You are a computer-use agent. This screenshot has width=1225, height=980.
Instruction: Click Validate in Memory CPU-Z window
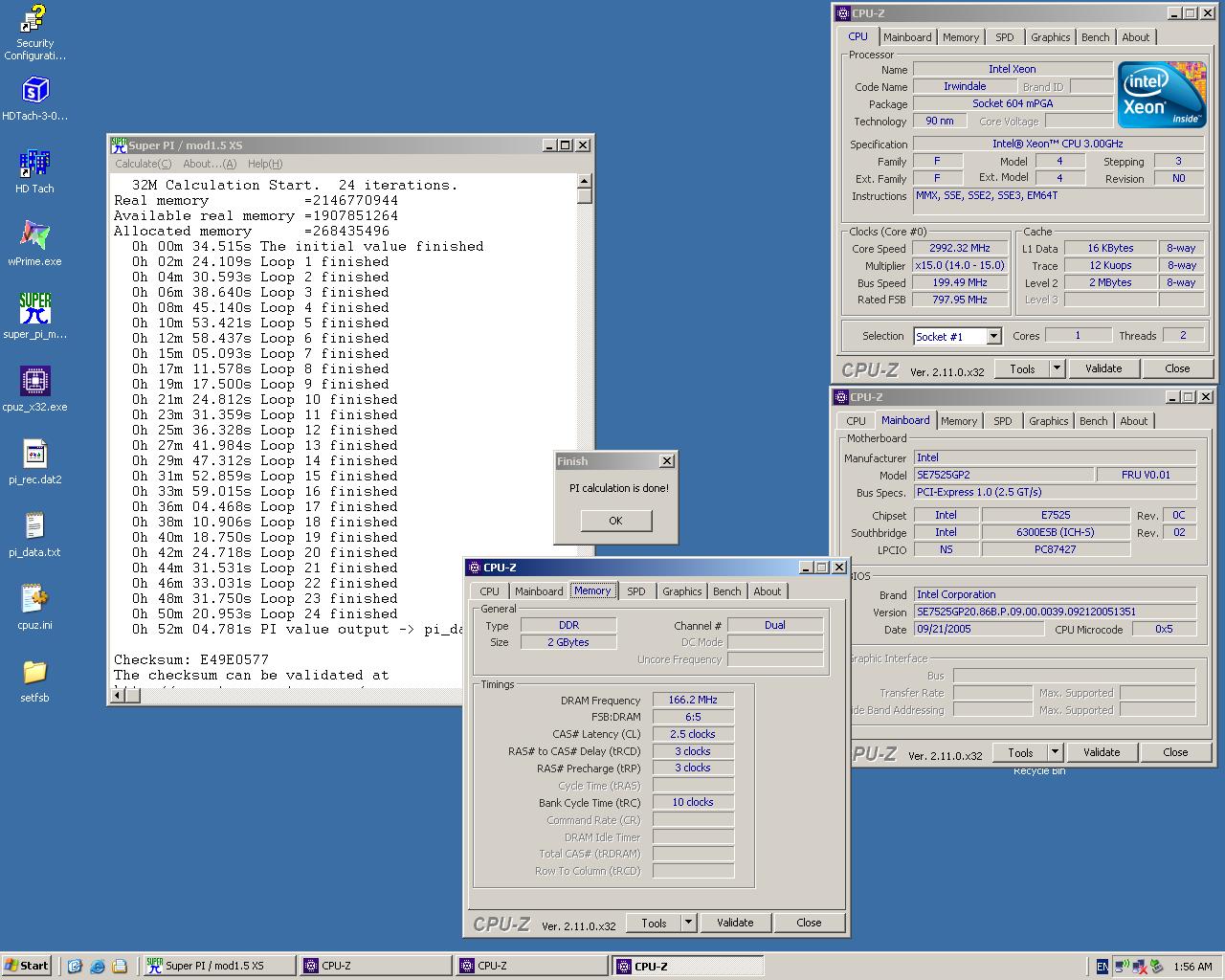pos(735,923)
